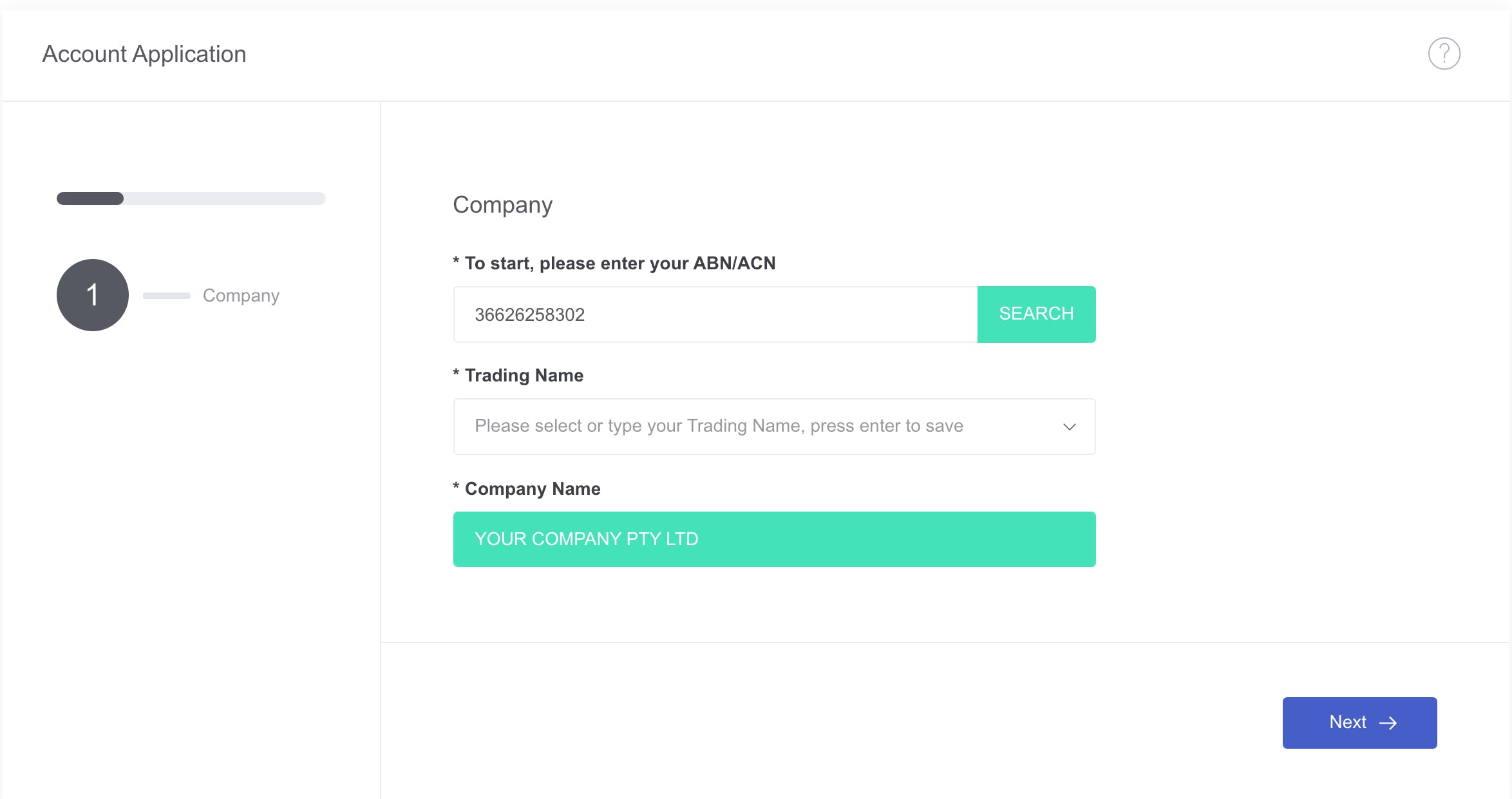
Task: Select the YOUR COMPANY PTY LTD field
Action: tap(774, 539)
